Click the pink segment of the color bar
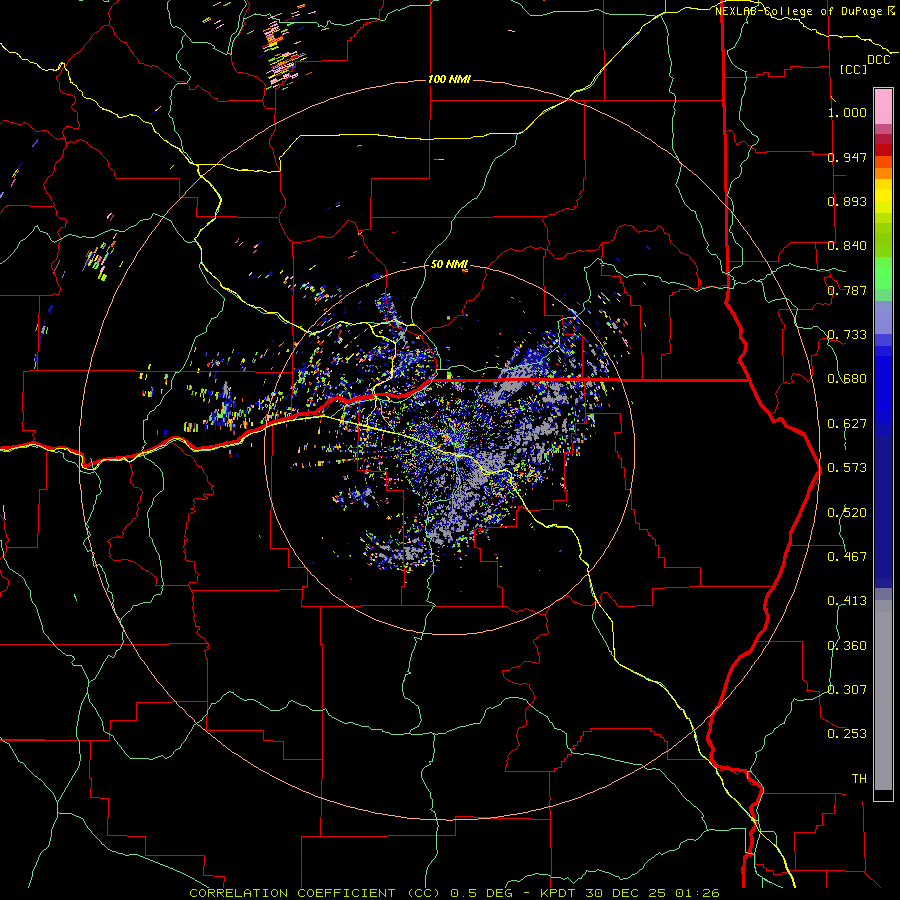Image resolution: width=900 pixels, height=900 pixels. click(x=883, y=106)
